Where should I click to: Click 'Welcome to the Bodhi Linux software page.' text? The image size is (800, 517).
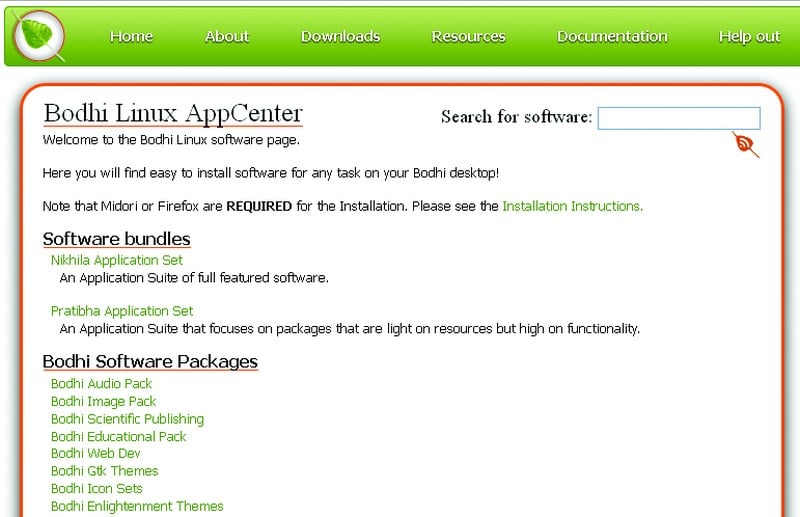171,140
